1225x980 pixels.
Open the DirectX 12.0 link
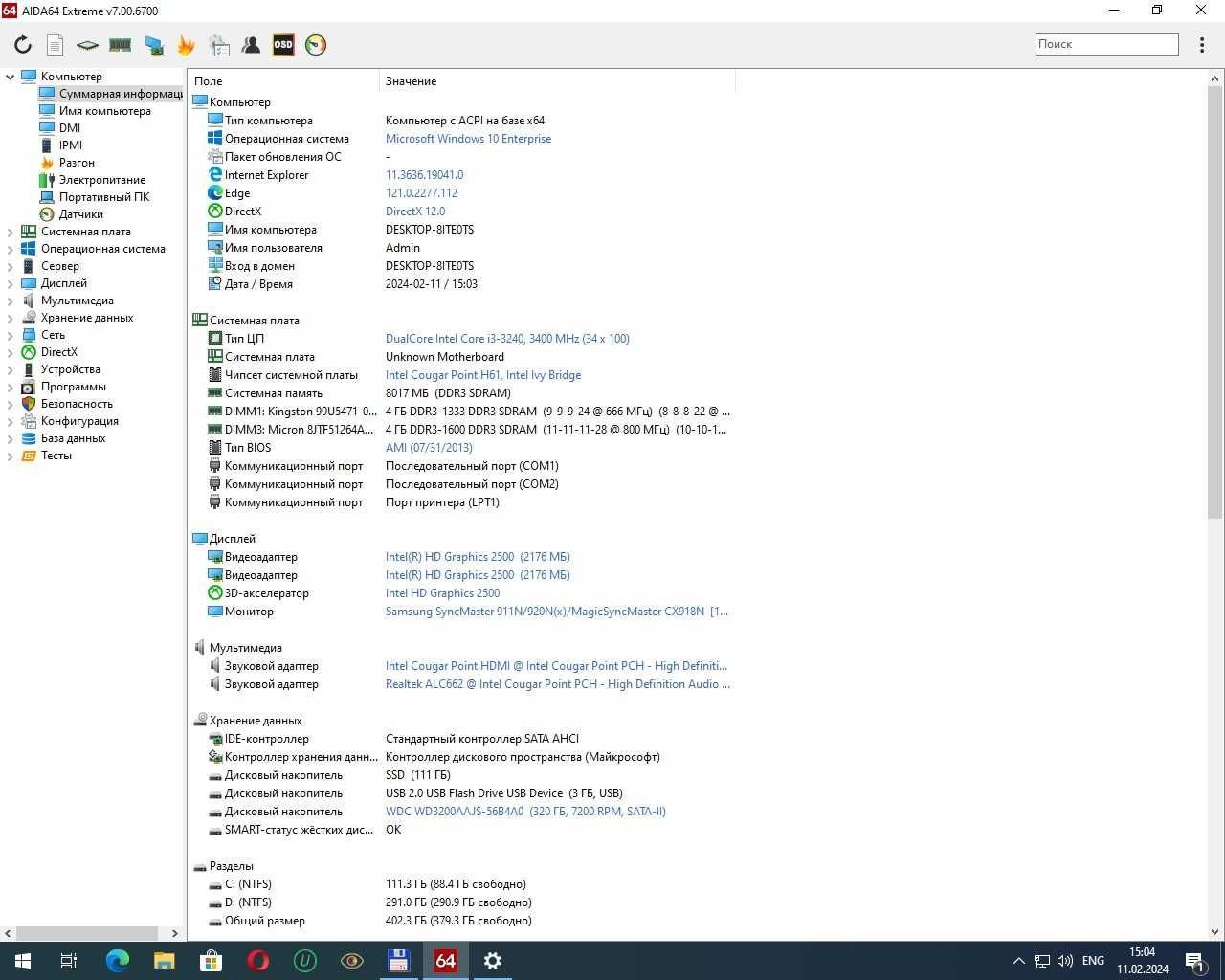(x=415, y=212)
